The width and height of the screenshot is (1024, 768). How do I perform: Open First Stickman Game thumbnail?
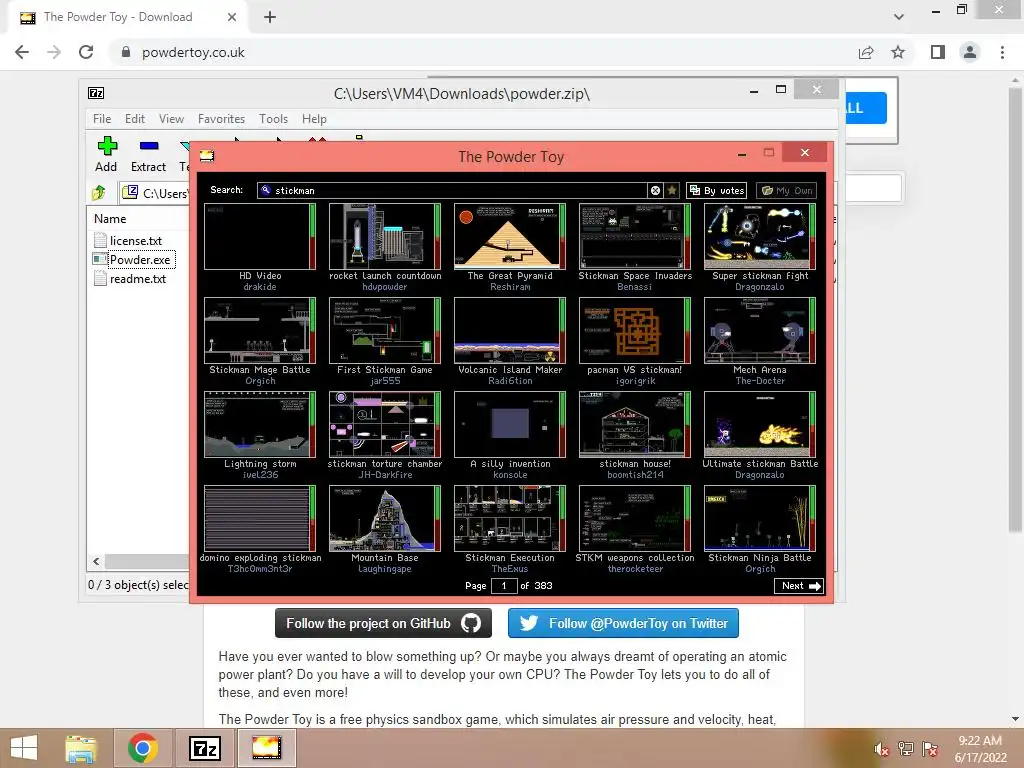tap(385, 330)
